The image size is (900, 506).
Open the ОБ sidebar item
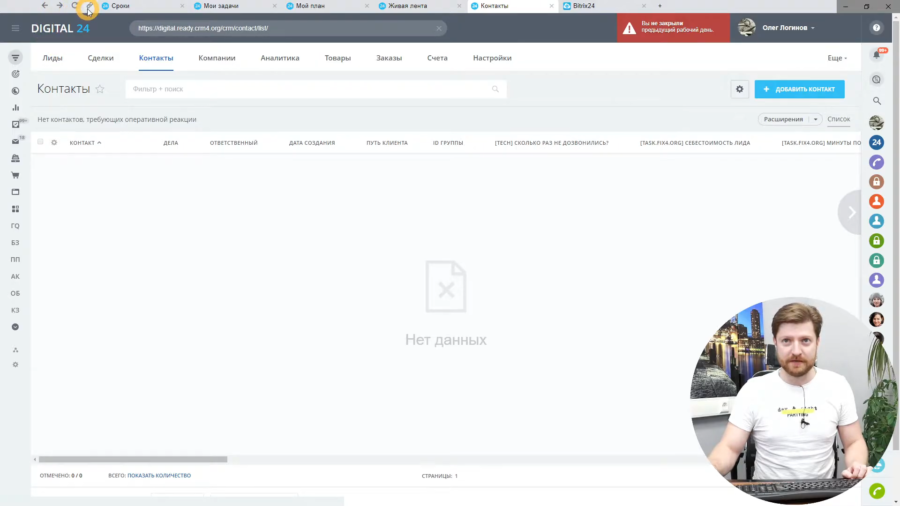(15, 293)
